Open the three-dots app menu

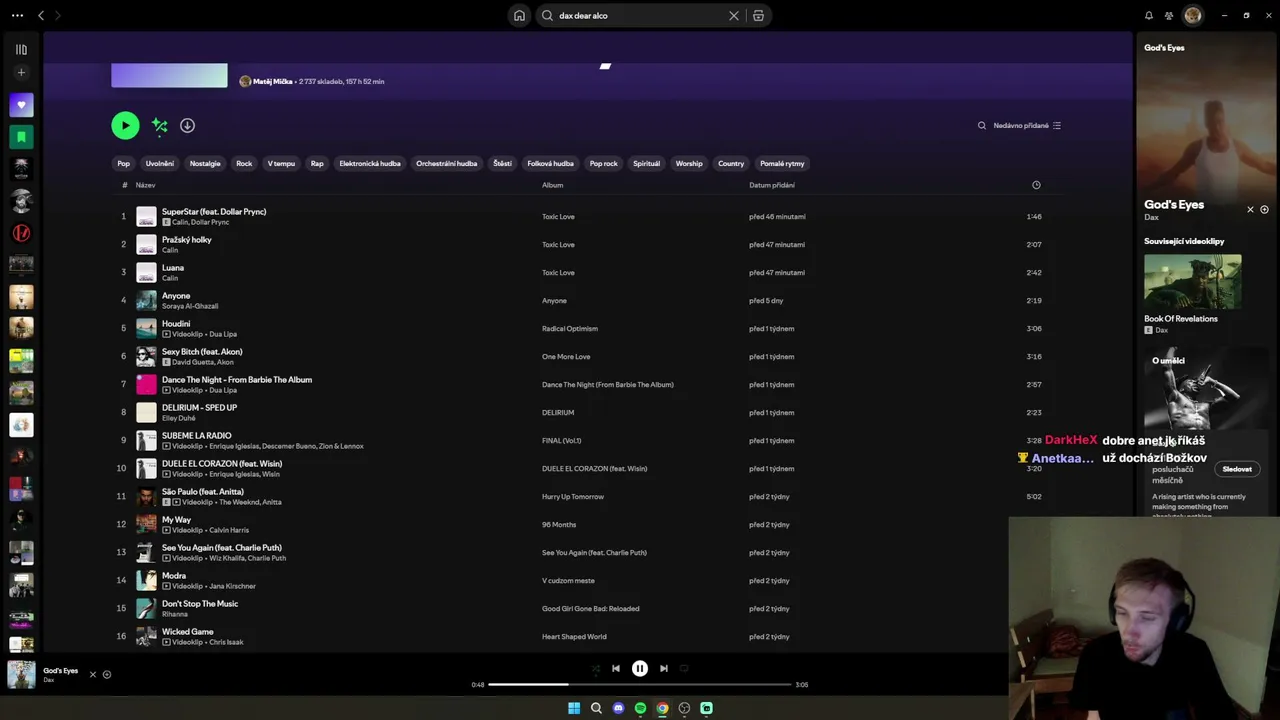(17, 16)
